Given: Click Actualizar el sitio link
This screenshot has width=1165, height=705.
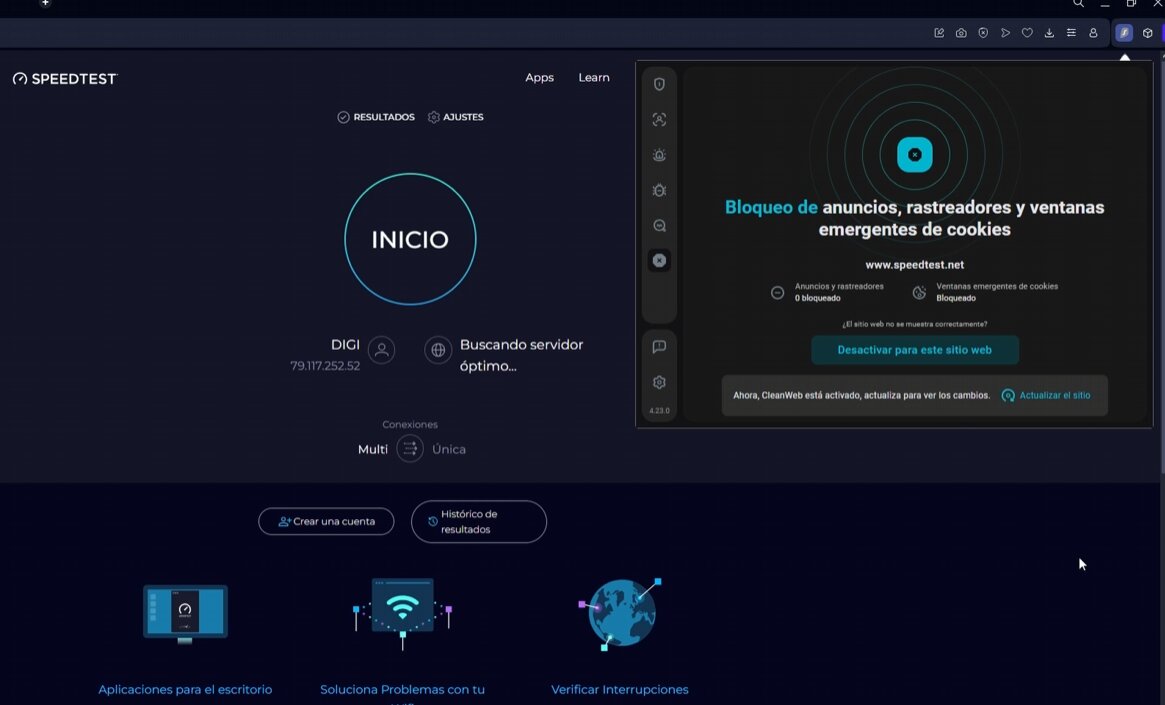Looking at the screenshot, I should (x=1047, y=396).
